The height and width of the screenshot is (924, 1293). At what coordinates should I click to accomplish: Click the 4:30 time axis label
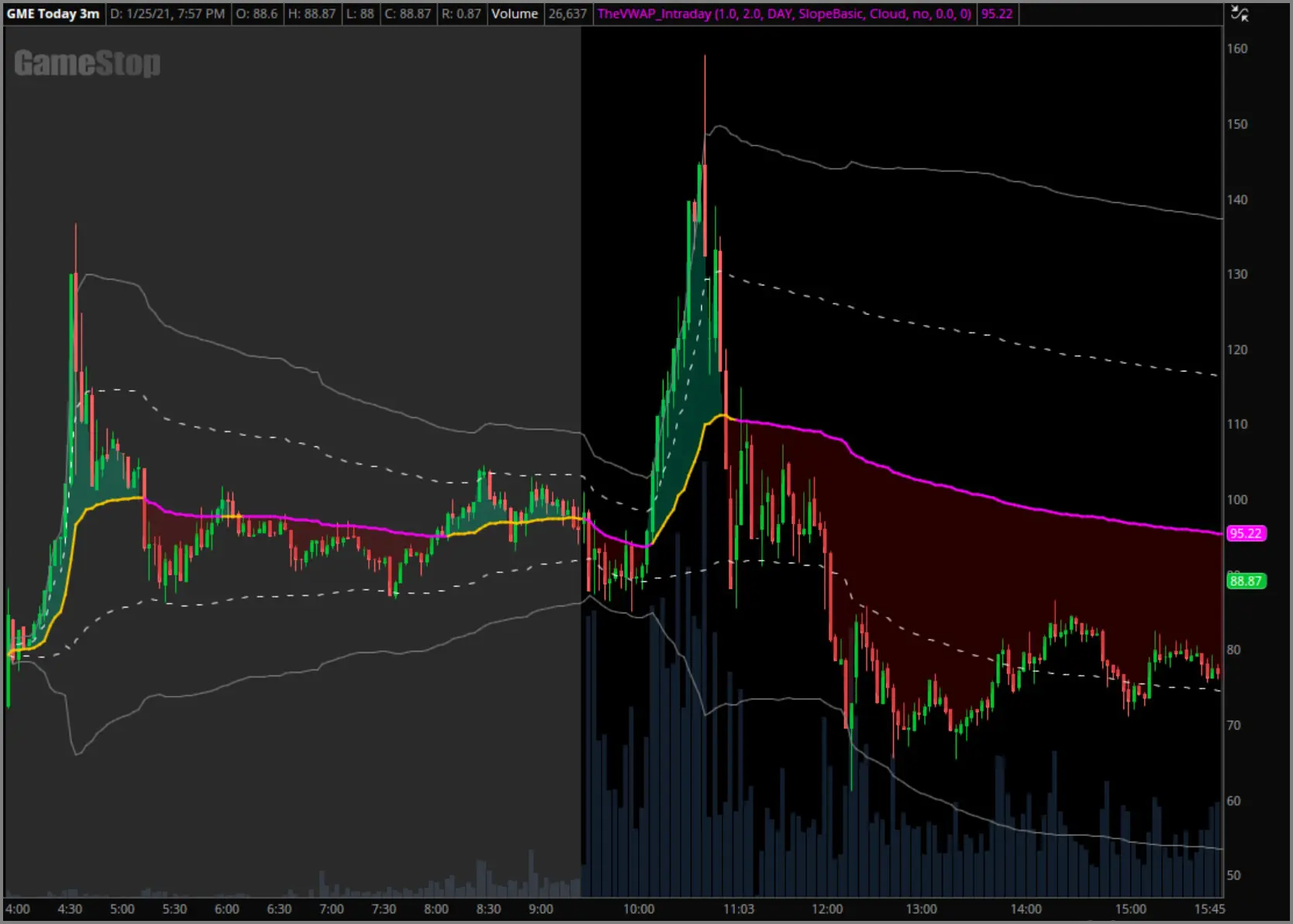click(70, 909)
